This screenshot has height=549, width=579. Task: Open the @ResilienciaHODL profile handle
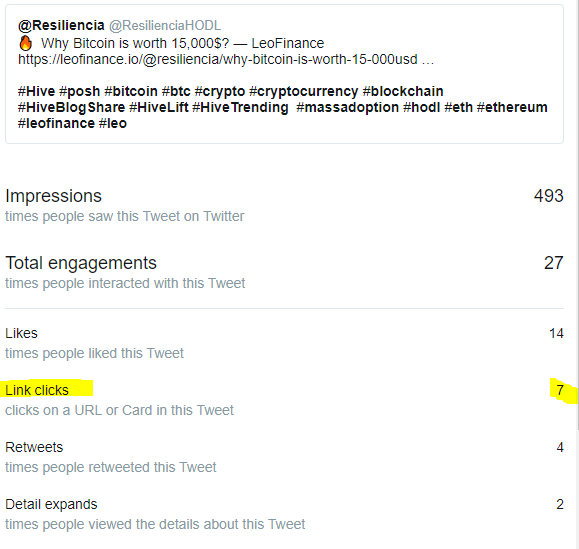click(165, 25)
